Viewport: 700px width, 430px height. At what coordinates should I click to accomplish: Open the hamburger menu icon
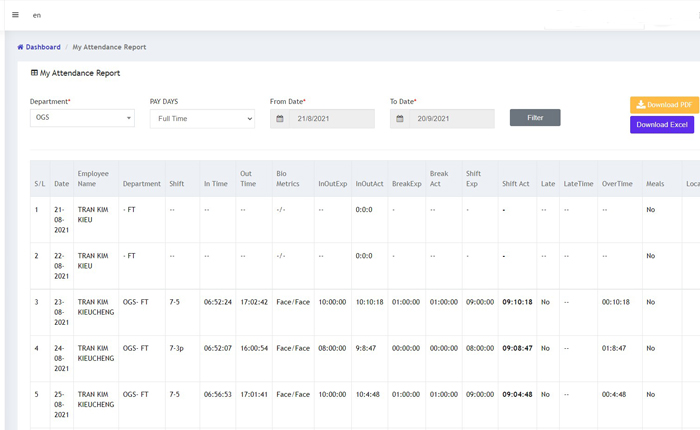(15, 15)
